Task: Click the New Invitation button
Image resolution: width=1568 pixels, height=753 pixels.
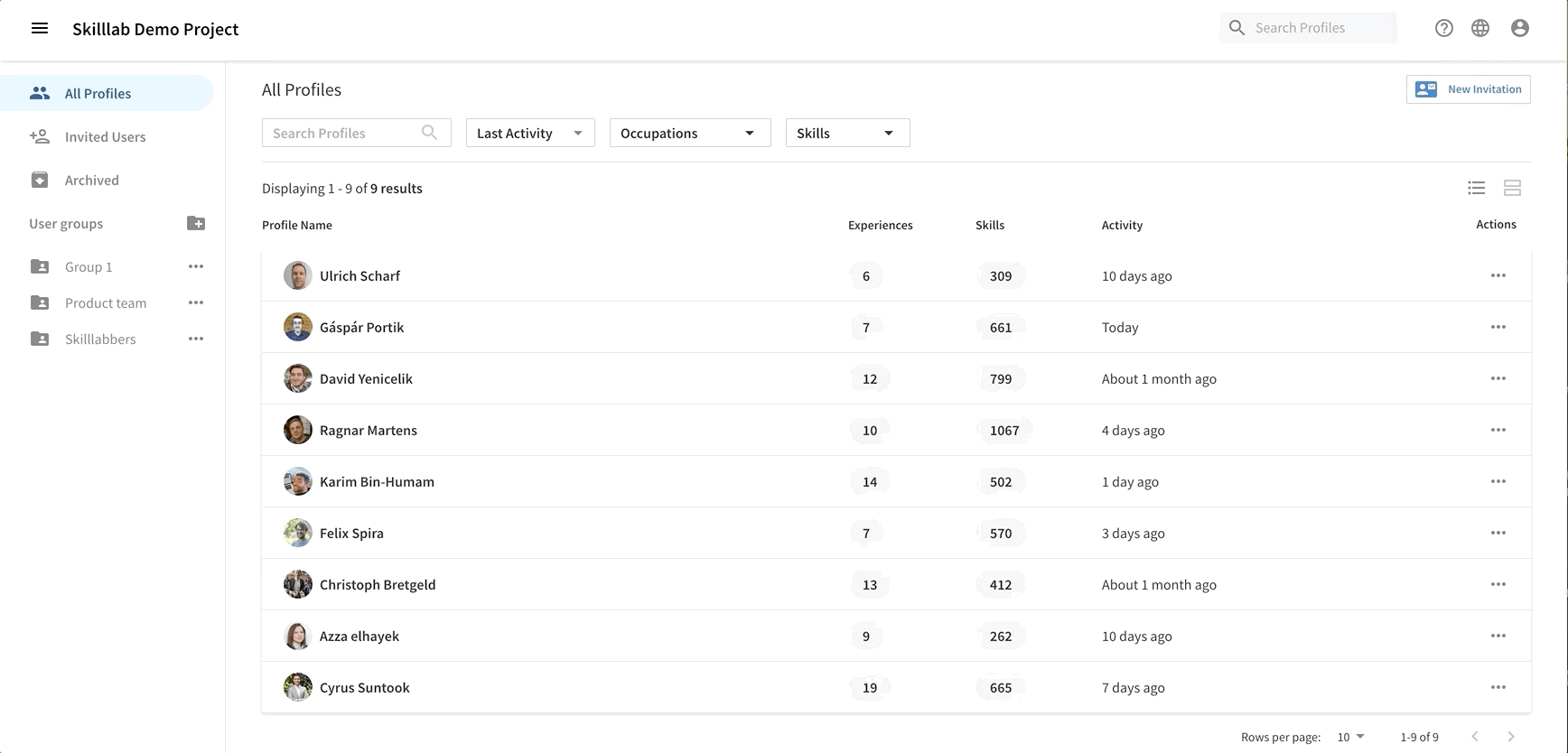Action: (x=1469, y=89)
